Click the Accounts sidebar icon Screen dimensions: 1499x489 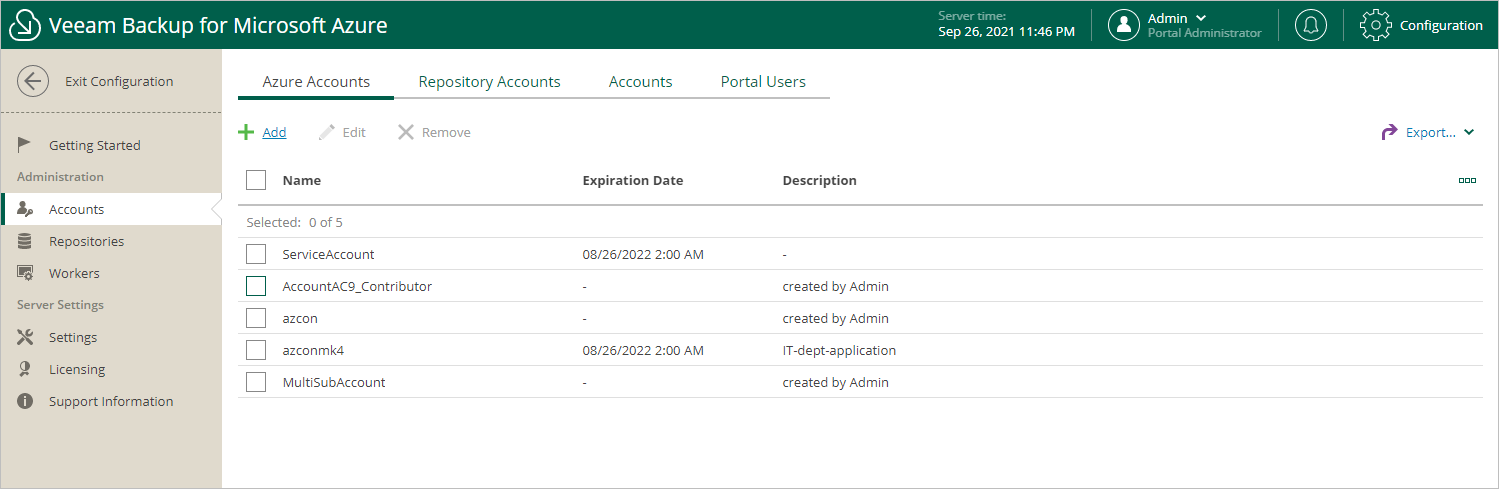pyautogui.click(x=26, y=209)
